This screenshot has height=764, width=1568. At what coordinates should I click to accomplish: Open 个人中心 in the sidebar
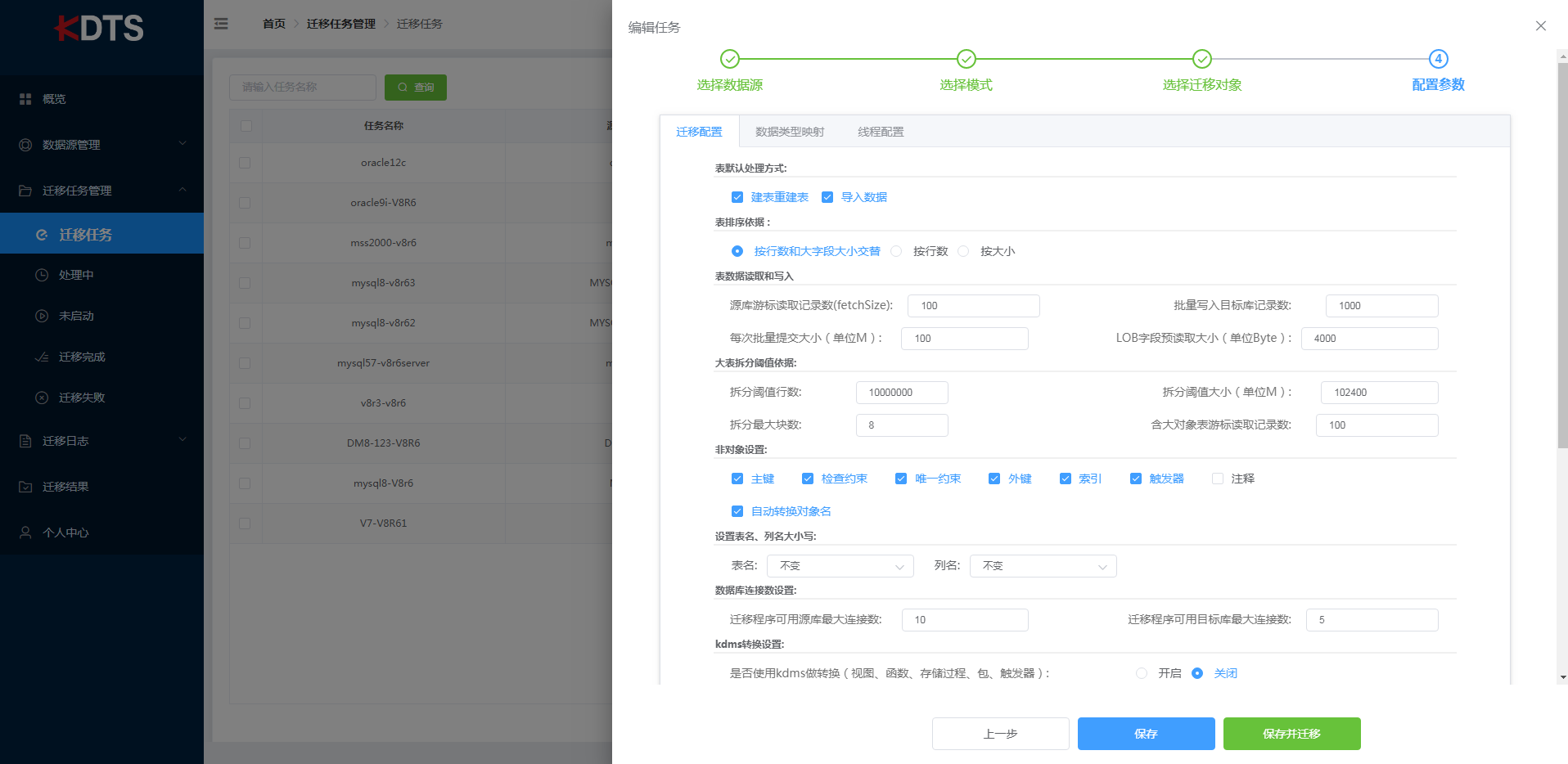[x=101, y=533]
